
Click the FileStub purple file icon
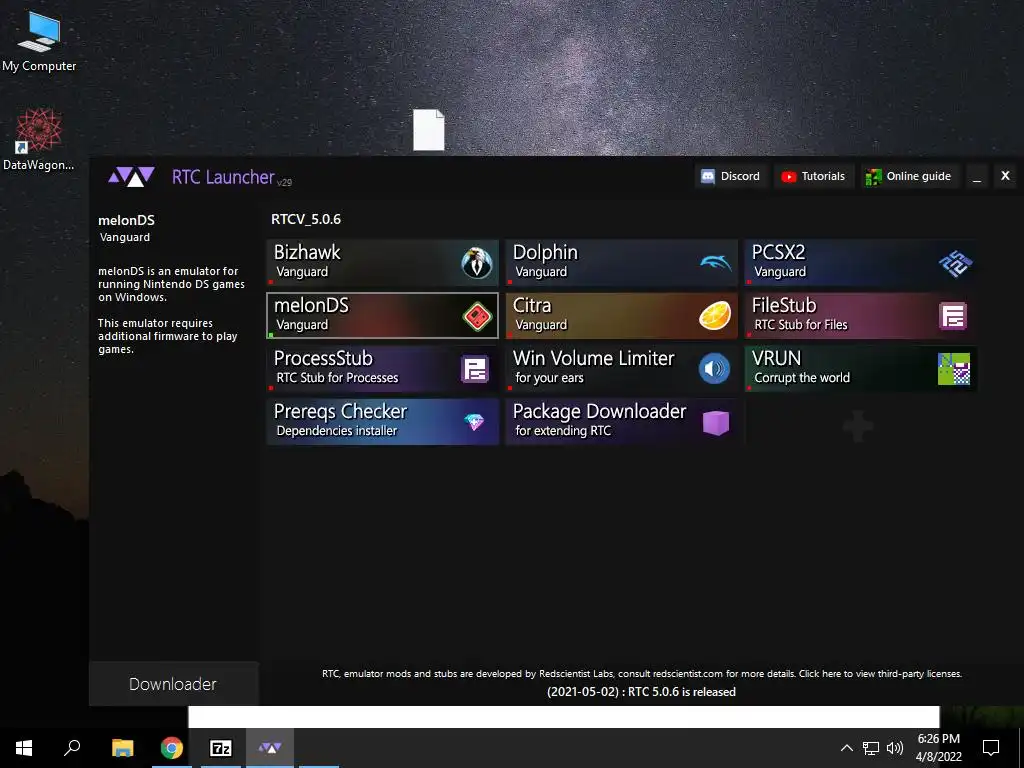coord(953,316)
